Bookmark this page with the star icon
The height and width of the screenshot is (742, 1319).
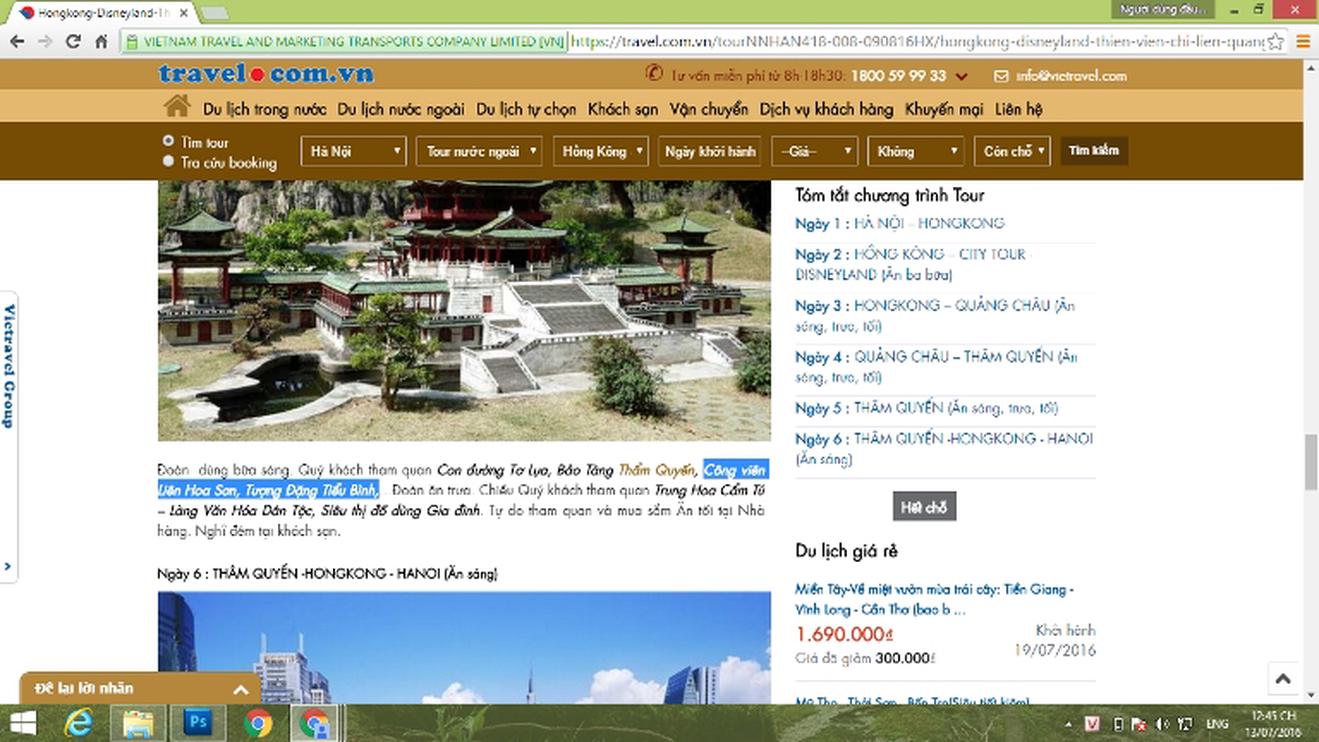pos(1275,42)
